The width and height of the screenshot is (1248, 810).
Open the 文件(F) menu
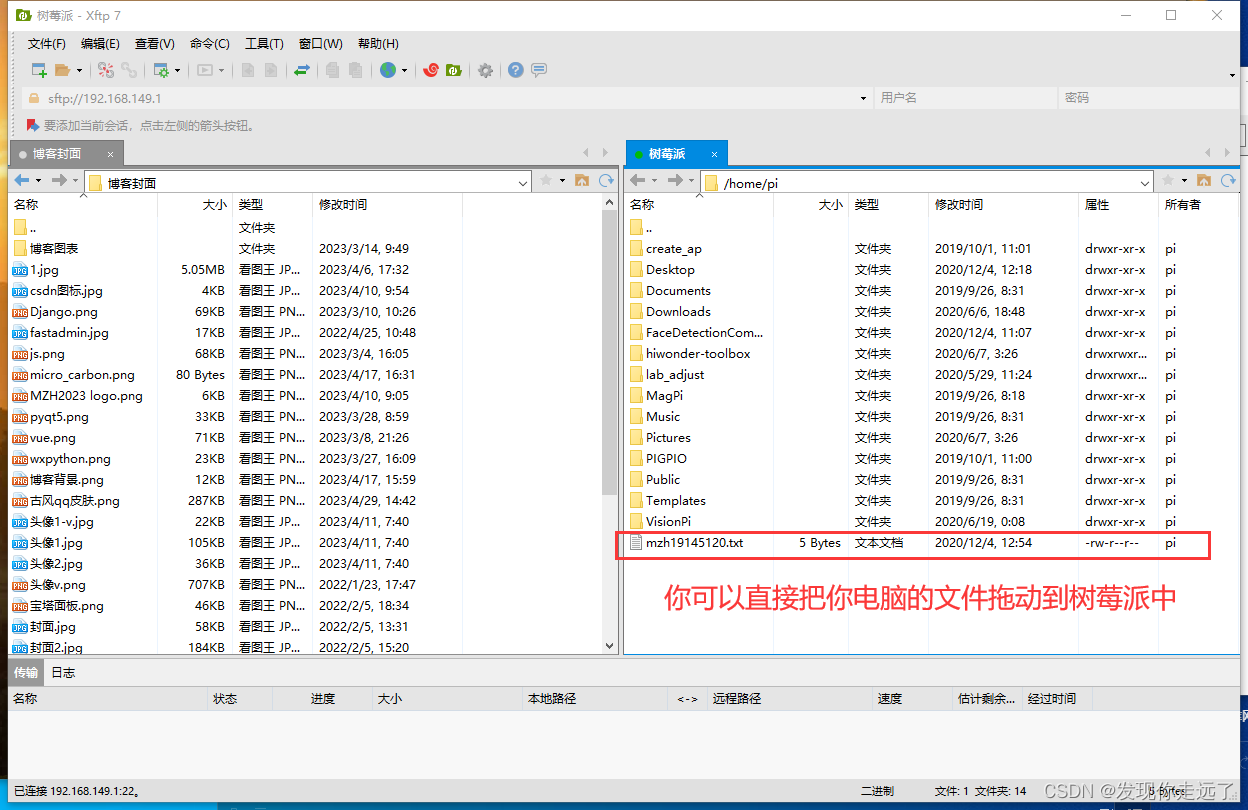[47, 44]
